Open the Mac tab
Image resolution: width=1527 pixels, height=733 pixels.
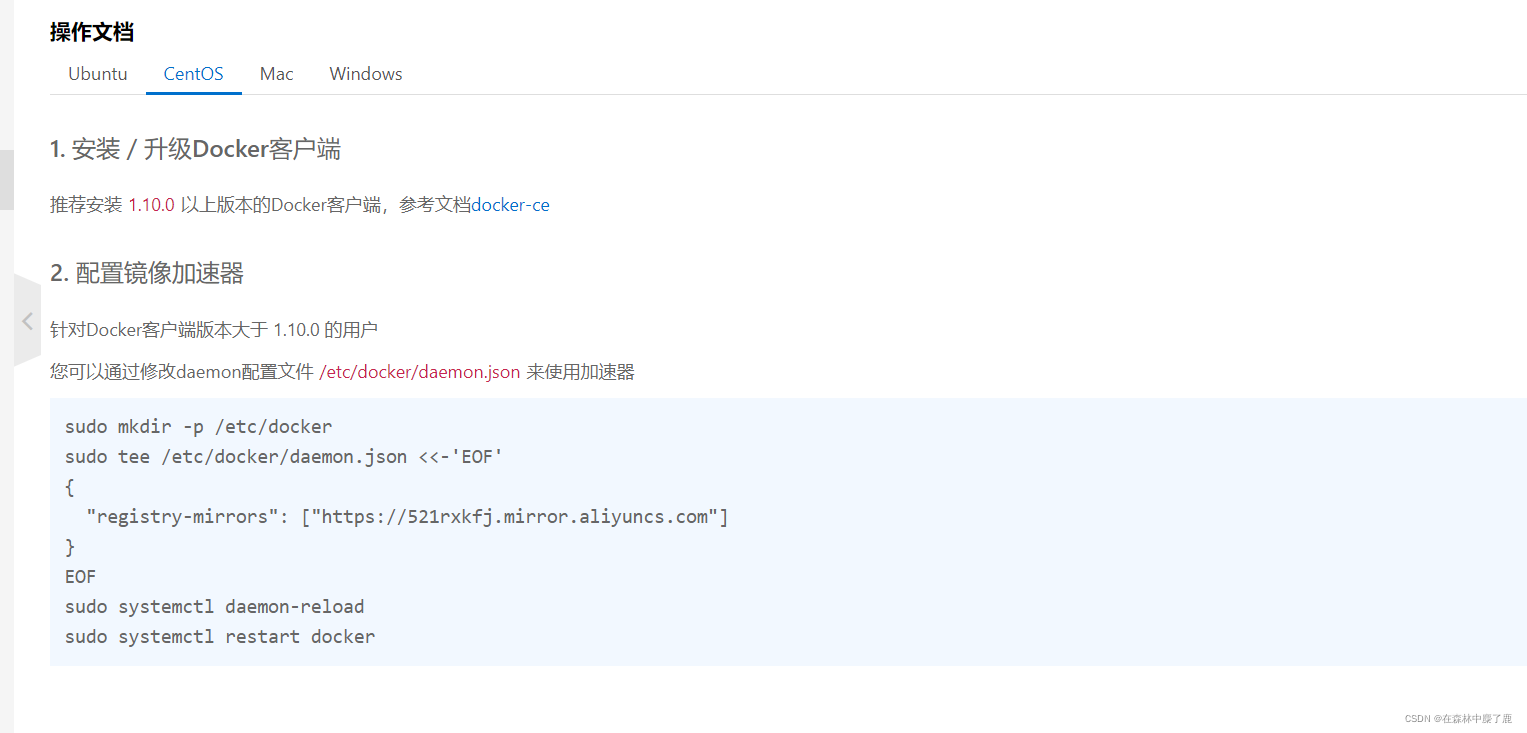[277, 74]
